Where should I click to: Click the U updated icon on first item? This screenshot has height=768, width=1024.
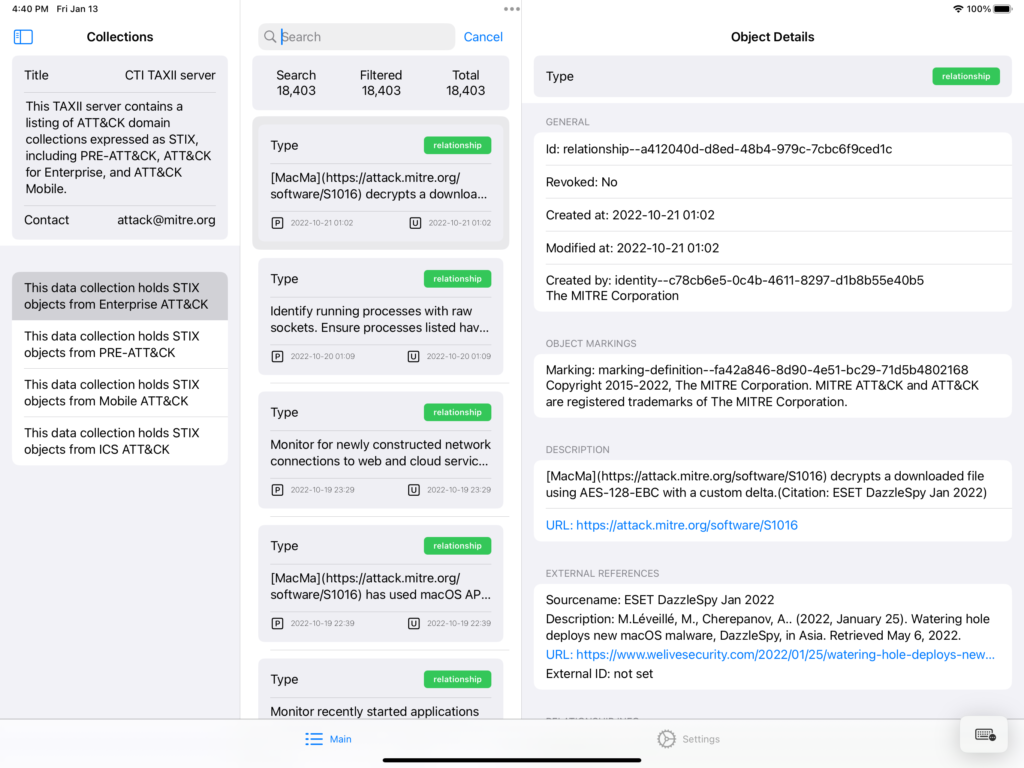click(x=413, y=222)
